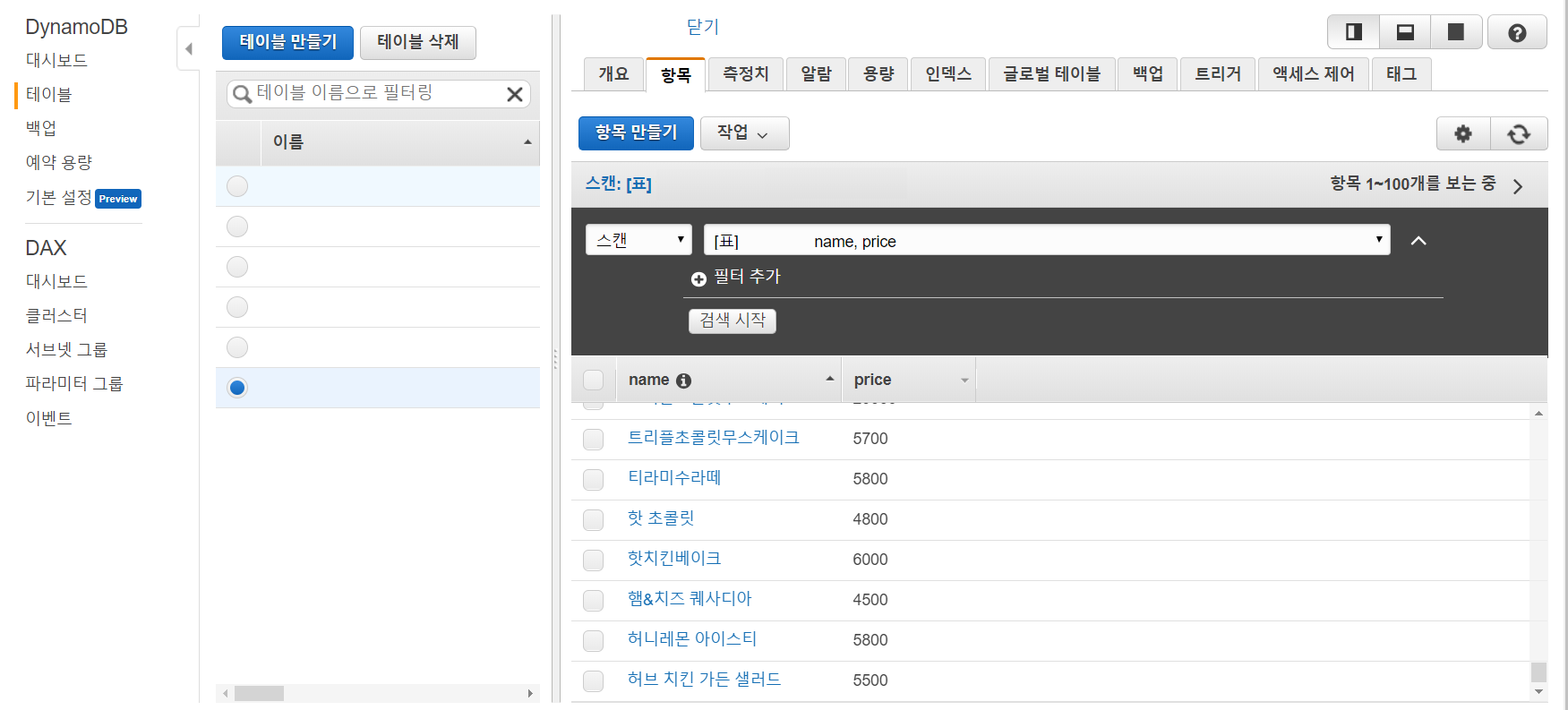The image size is (1568, 710).
Task: Open the 트리거 tab
Action: tap(1218, 74)
